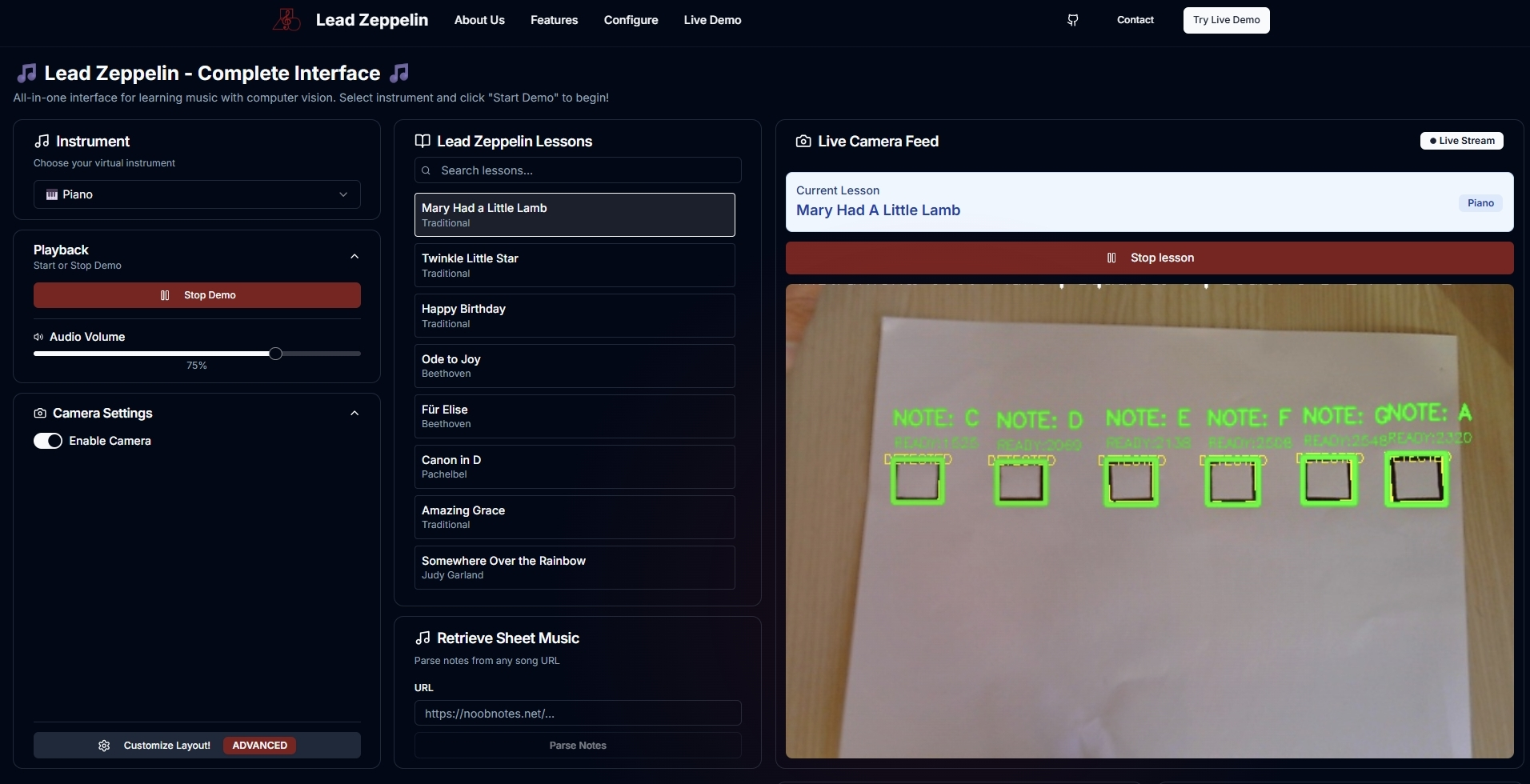Open the Piano instrument dropdown
This screenshot has height=784, width=1530.
[197, 194]
